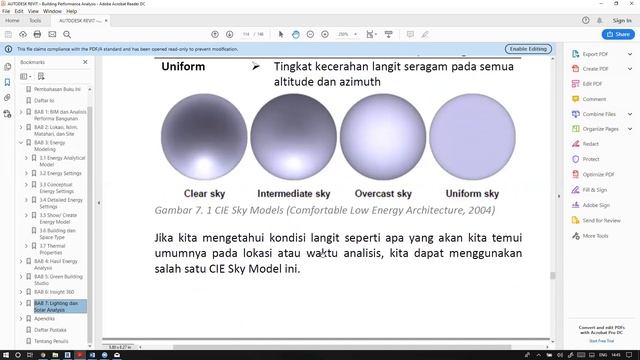640x360 pixels.
Task: Activate the selection arrow tool
Action: 281,35
